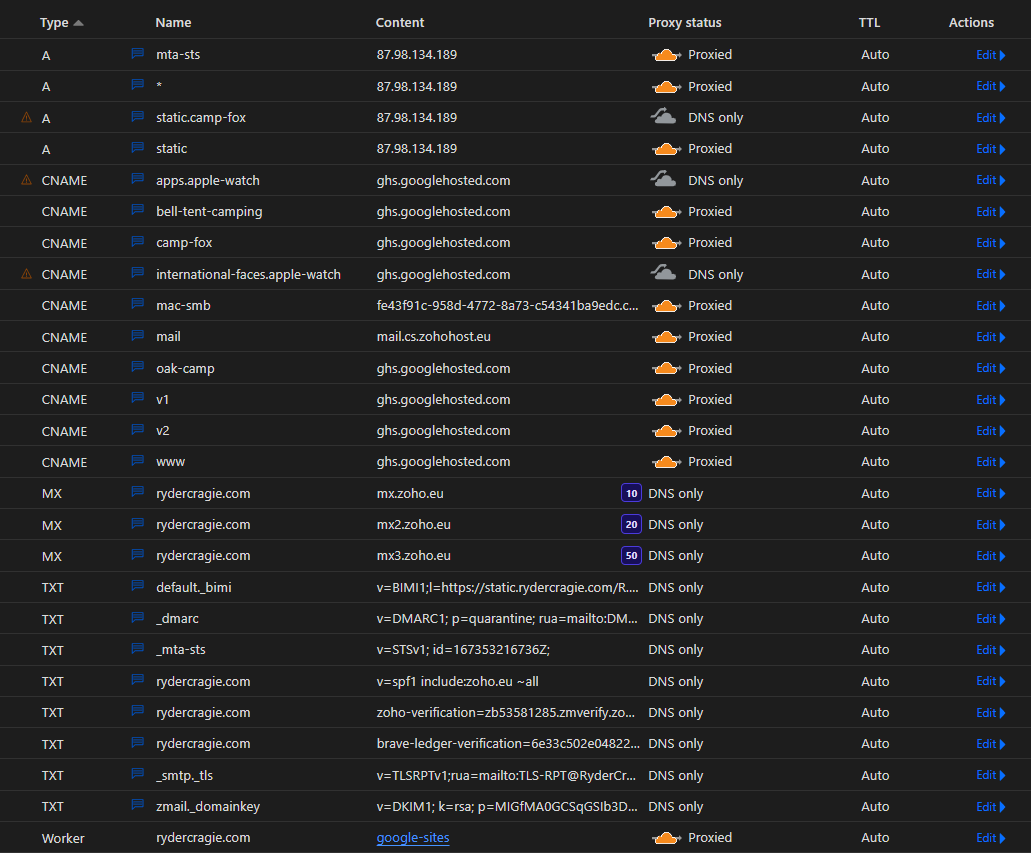Open comment icon for _smtp._tls record
The height and width of the screenshot is (853, 1031).
(137, 774)
